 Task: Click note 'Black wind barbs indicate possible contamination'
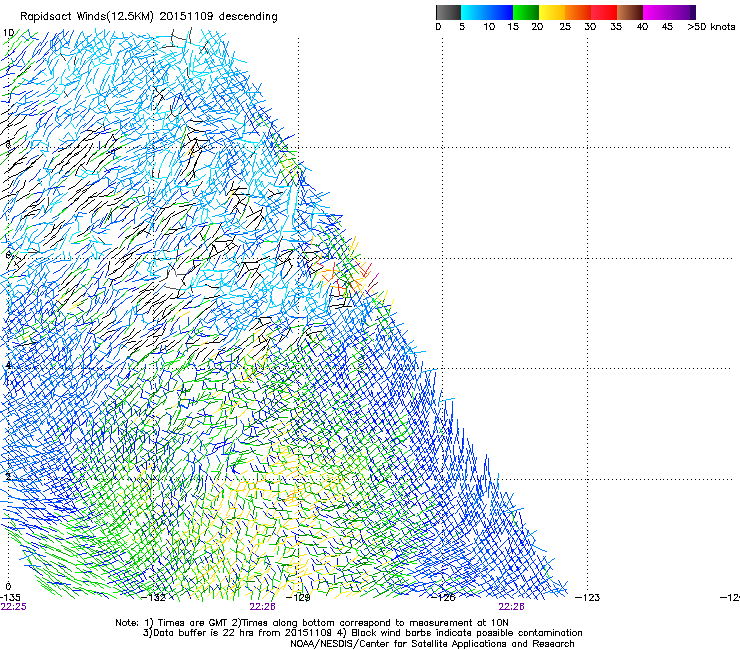(467, 633)
